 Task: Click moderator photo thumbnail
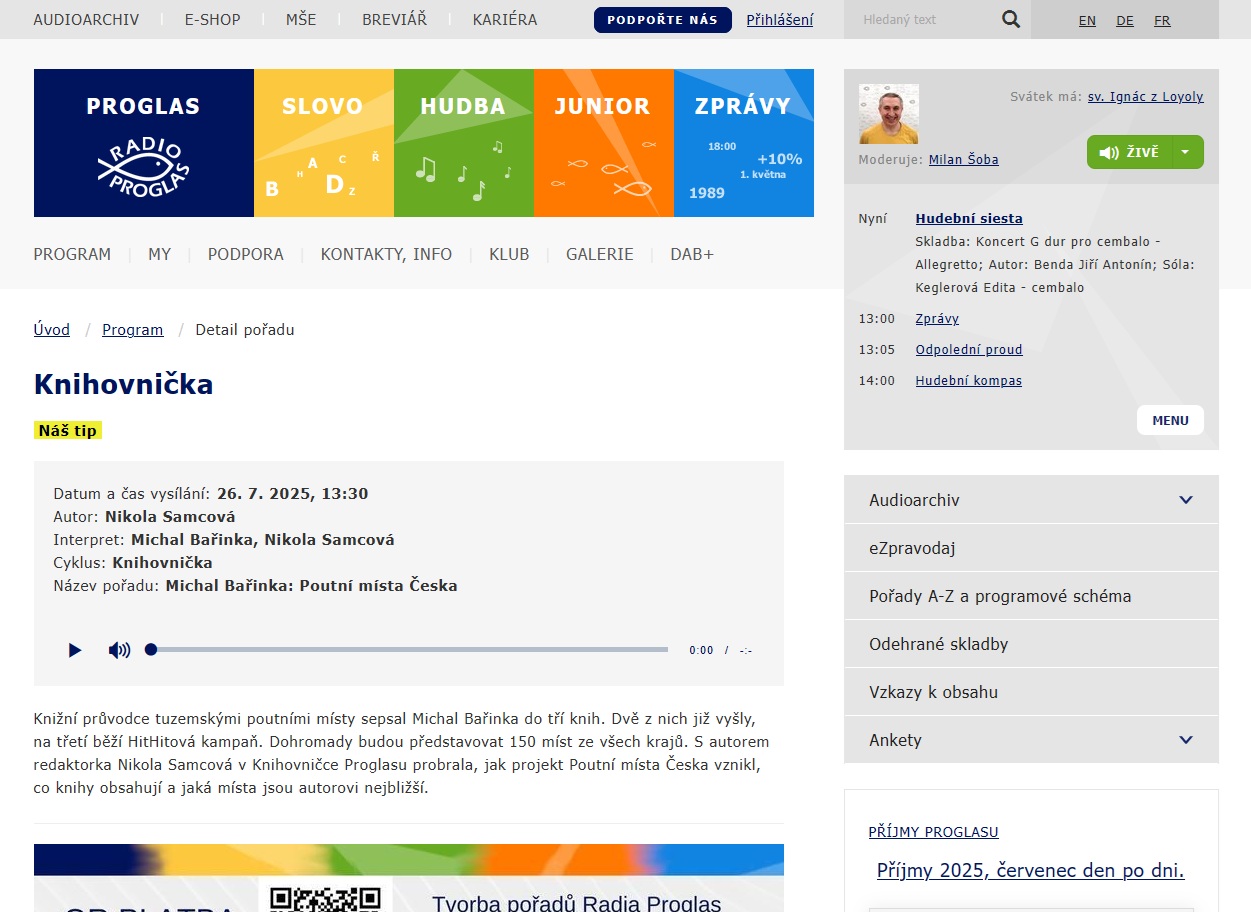click(889, 114)
